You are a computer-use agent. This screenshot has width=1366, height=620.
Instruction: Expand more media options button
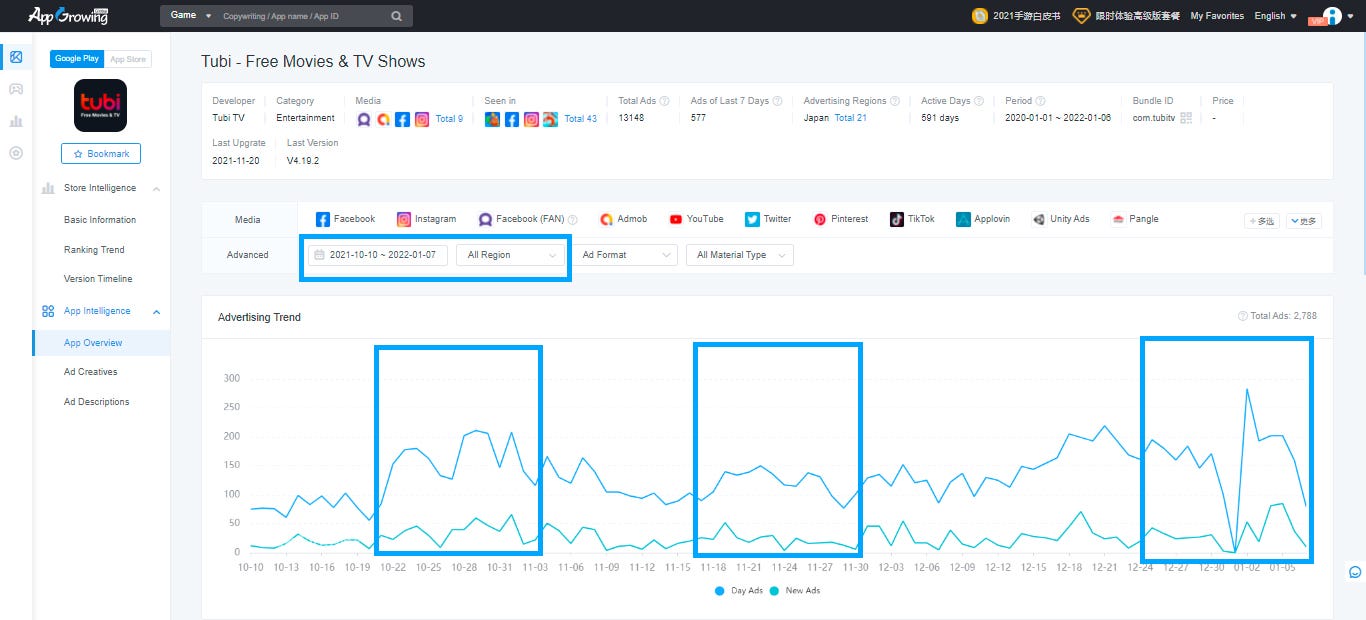click(x=1304, y=221)
